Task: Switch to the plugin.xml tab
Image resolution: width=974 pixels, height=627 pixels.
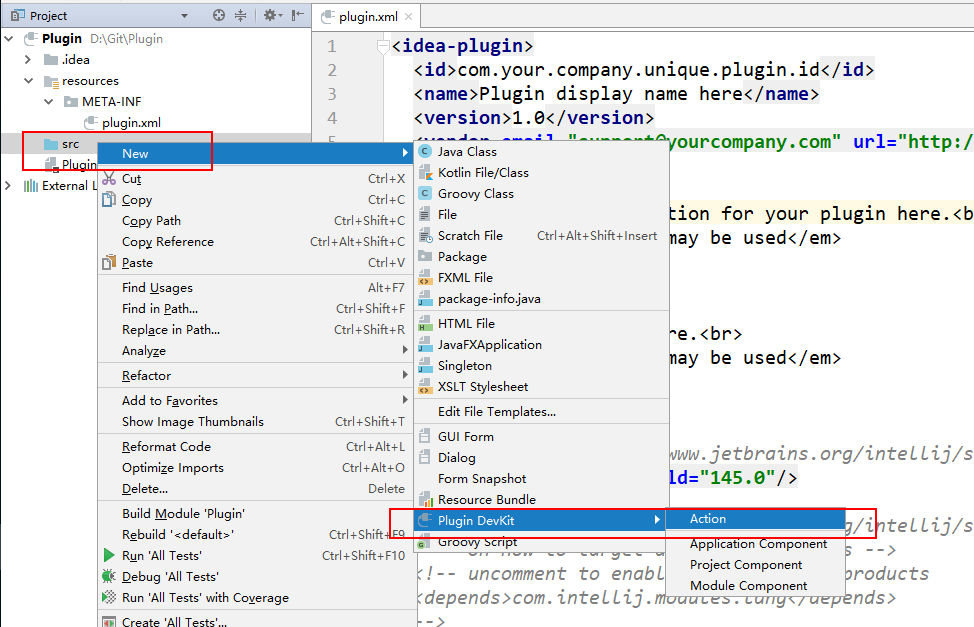Action: pos(368,17)
